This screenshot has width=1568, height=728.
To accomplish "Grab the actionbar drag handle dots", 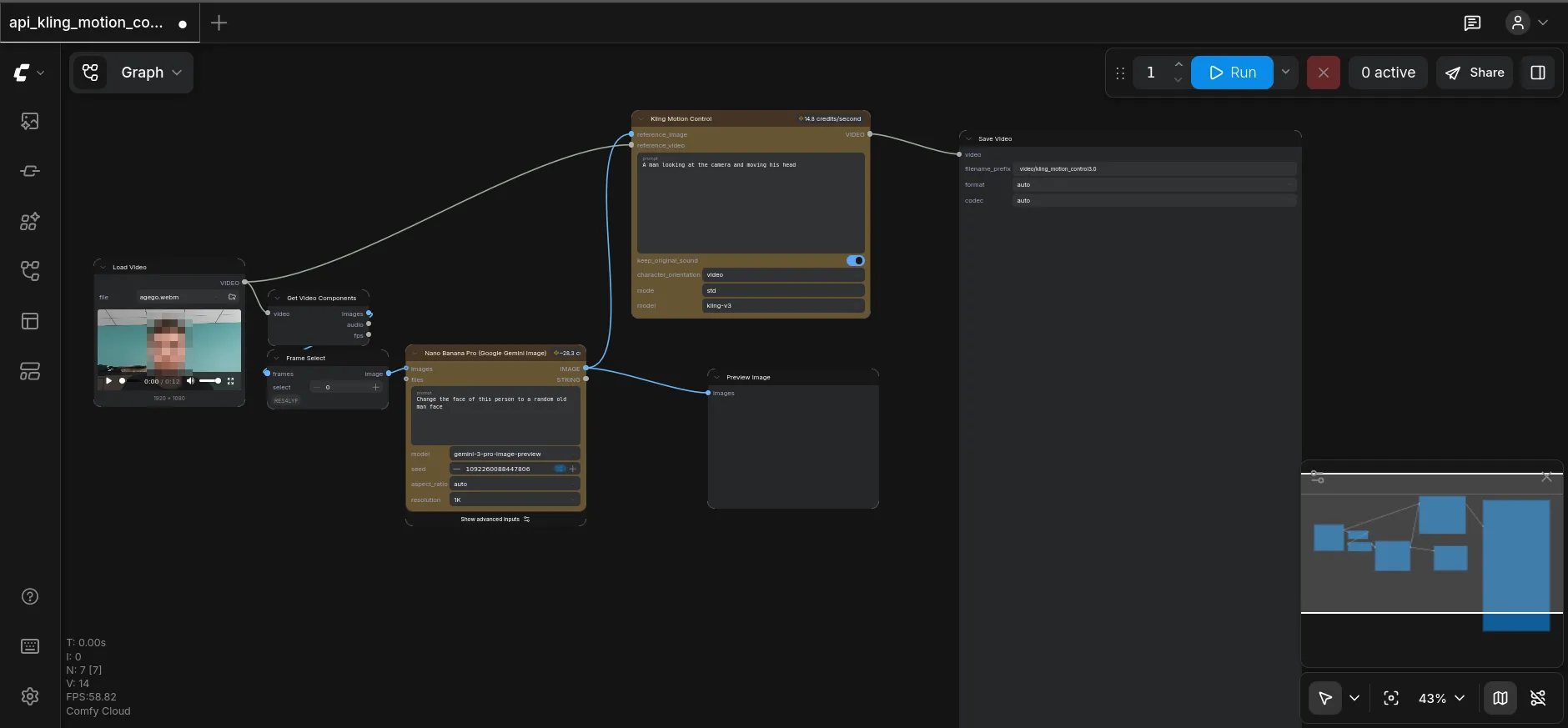I will (x=1120, y=73).
